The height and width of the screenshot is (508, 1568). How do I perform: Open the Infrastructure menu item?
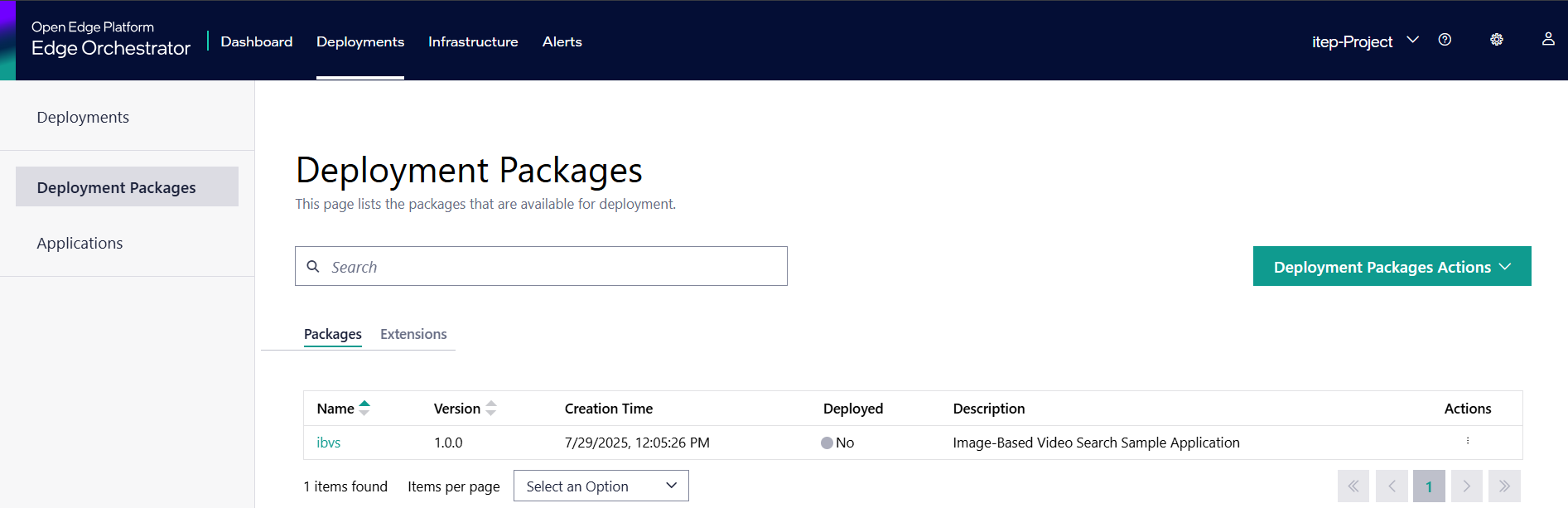[472, 41]
